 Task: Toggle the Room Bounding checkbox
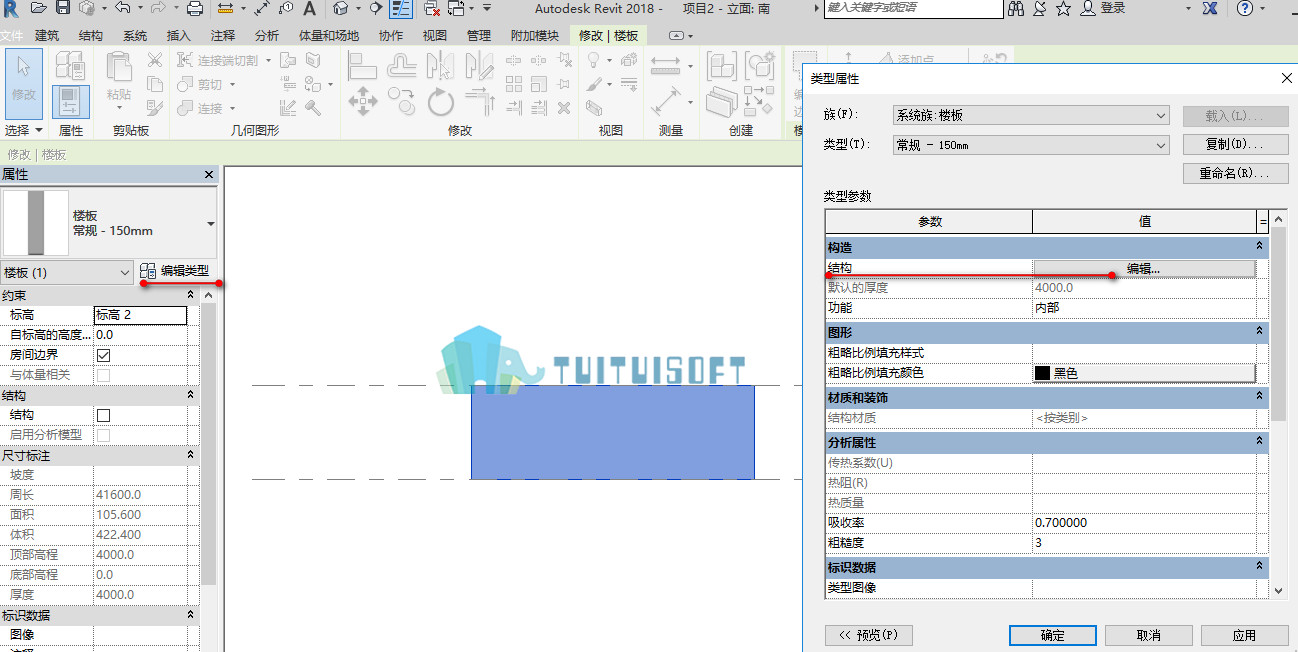(x=103, y=355)
